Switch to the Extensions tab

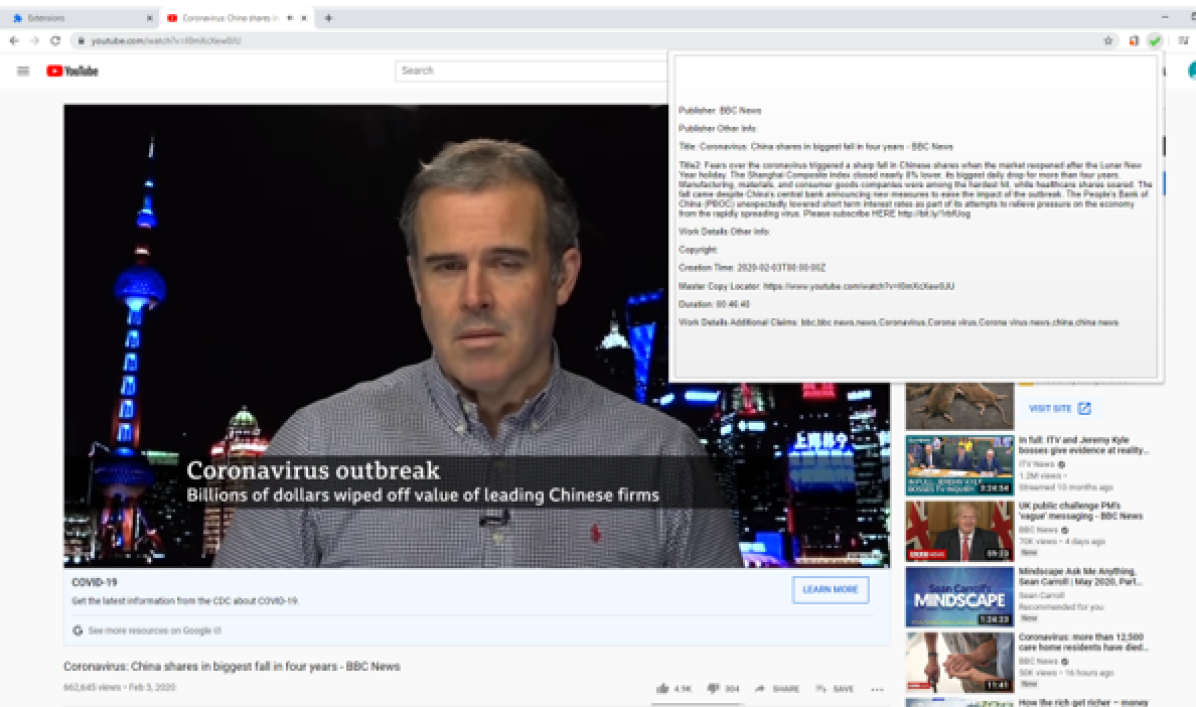pos(80,18)
